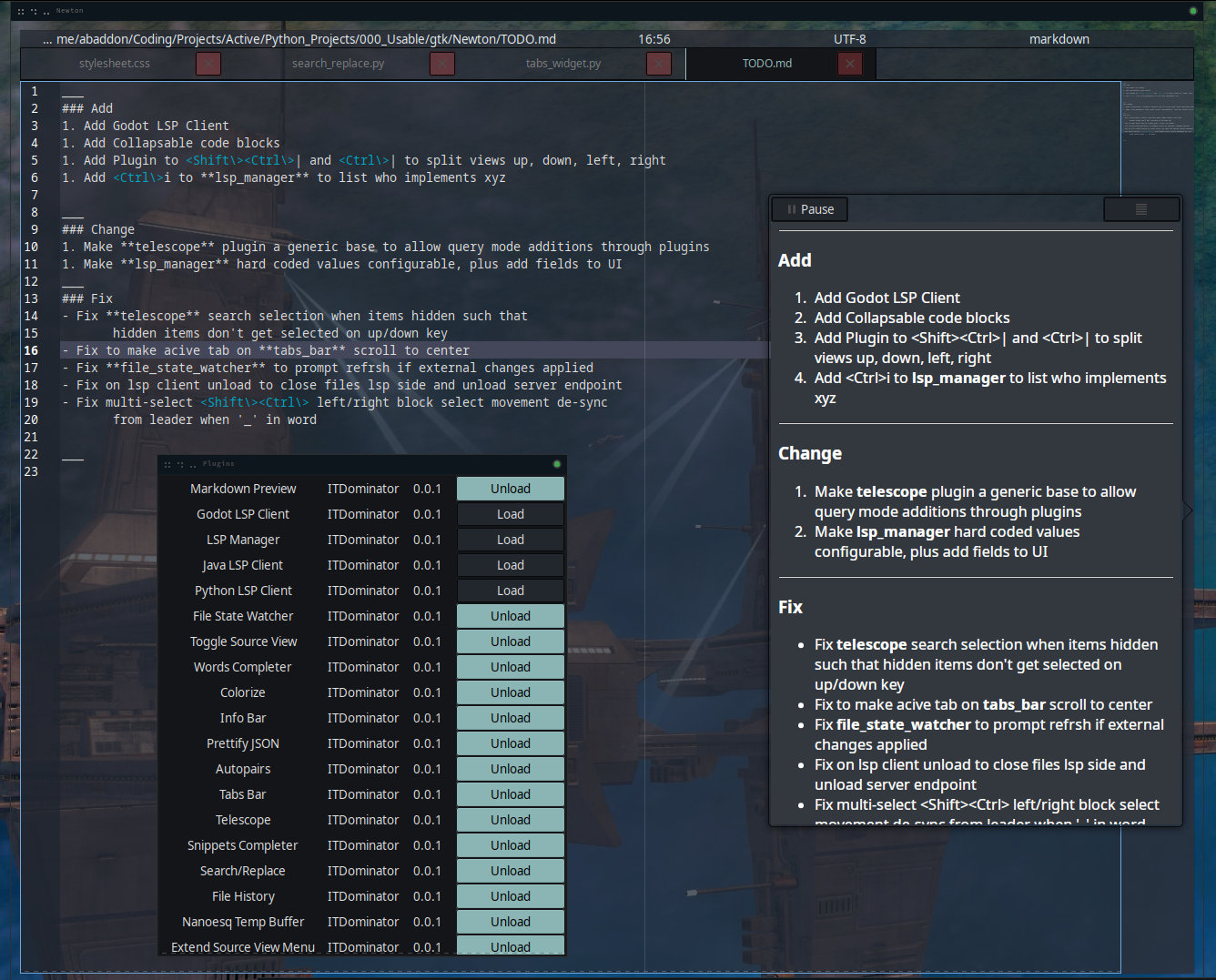Switch to the TODO.md tab
This screenshot has height=980, width=1216.
(x=769, y=63)
